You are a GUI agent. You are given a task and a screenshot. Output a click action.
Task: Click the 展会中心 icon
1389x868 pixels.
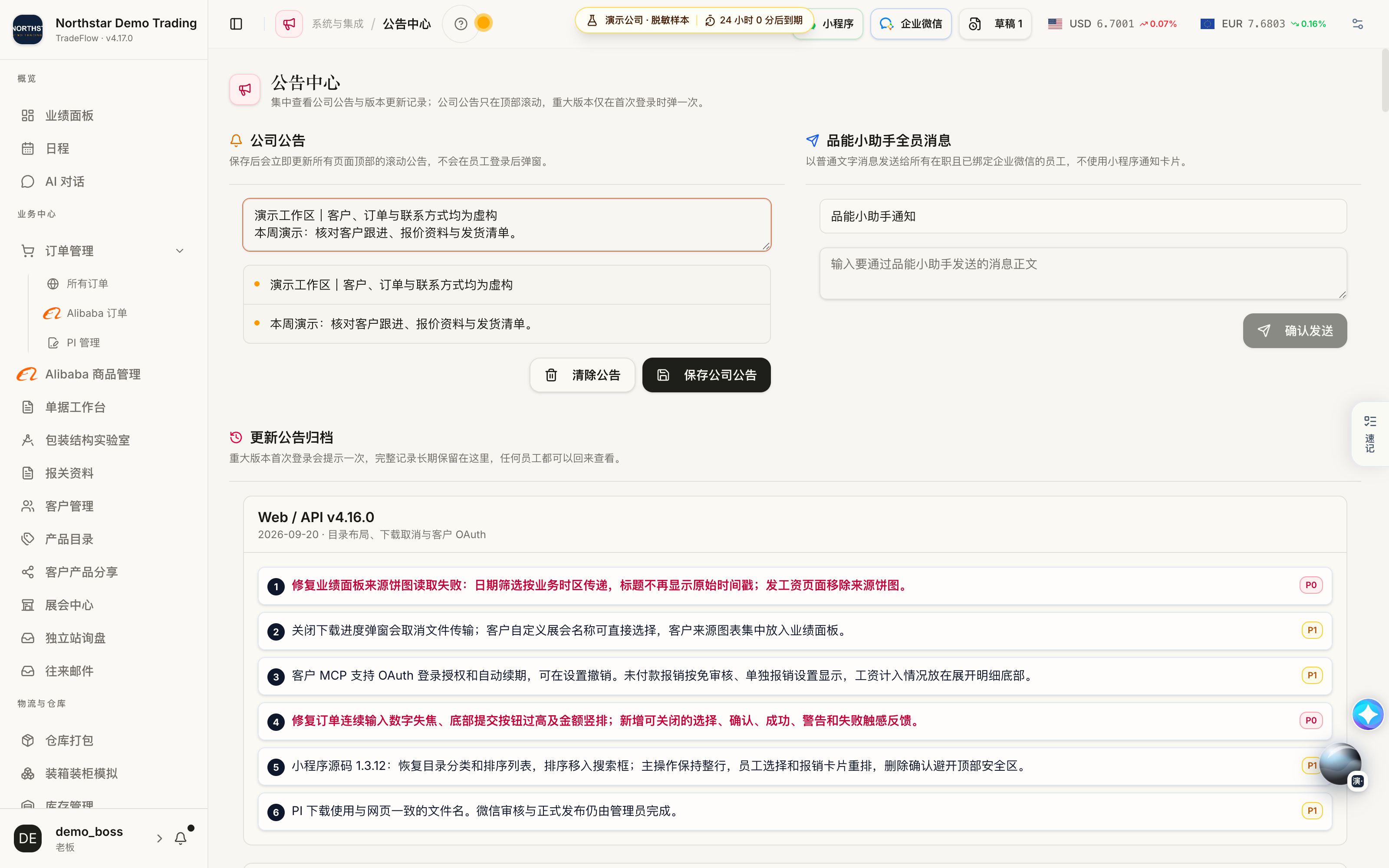click(27, 605)
